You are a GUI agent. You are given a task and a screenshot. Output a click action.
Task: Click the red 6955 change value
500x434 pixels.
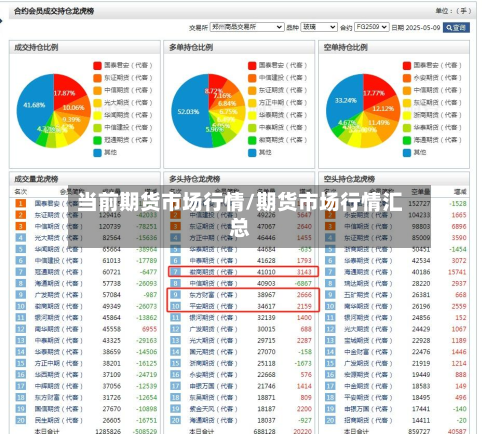point(149,329)
